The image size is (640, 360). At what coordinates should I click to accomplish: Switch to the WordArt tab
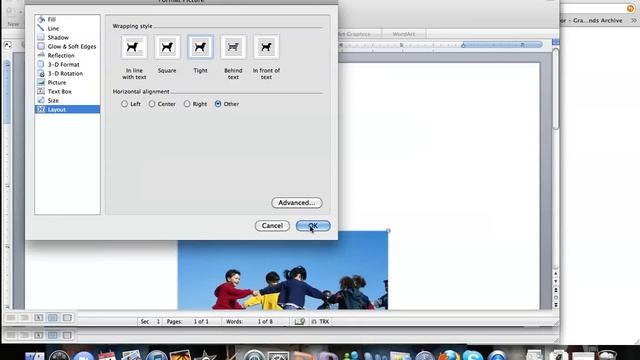click(x=403, y=34)
